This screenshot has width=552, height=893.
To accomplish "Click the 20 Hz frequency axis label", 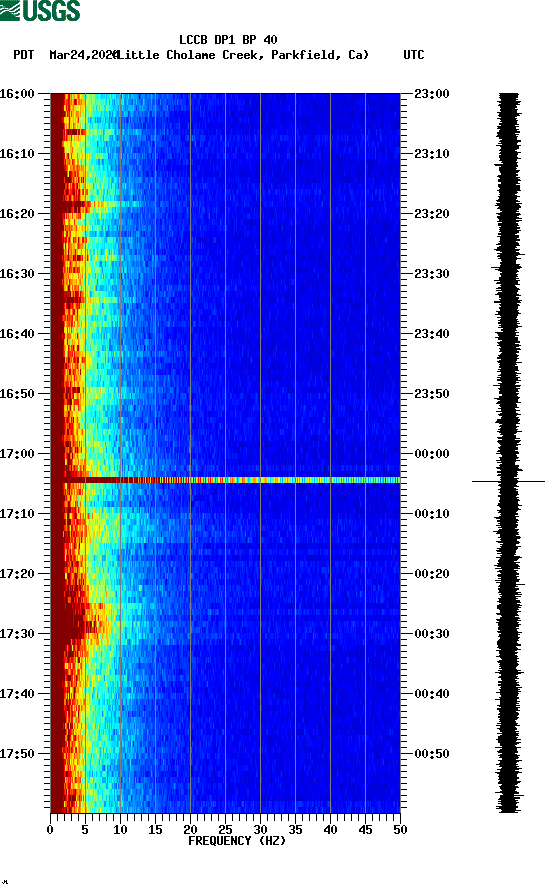I will (x=190, y=830).
